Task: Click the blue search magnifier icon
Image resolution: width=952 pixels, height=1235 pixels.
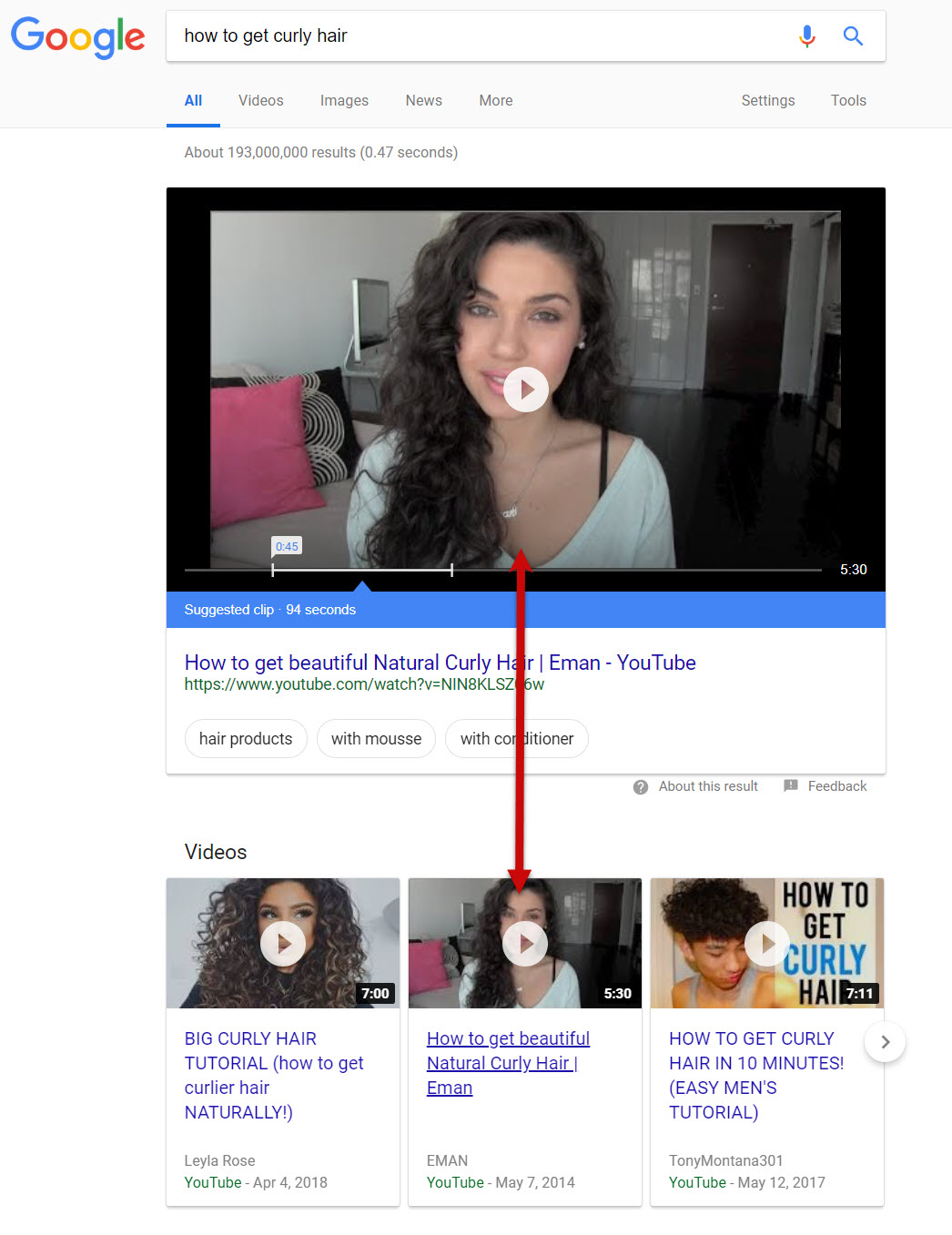Action: pos(853,36)
